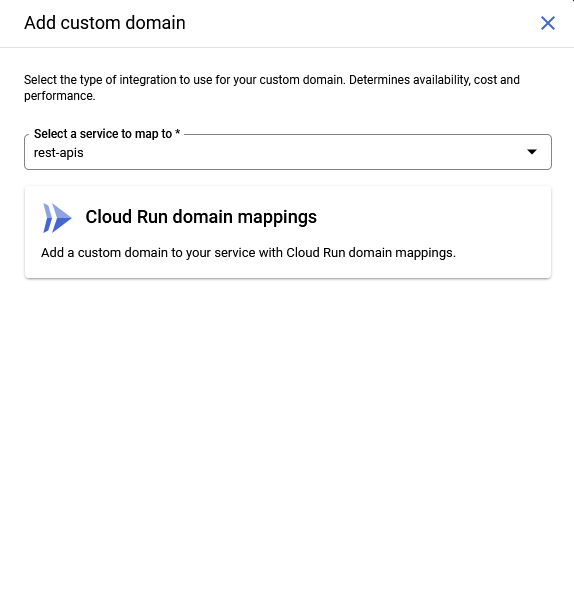The image size is (574, 615).
Task: Select the Cloud Run domain mappings heading
Action: 201,217
